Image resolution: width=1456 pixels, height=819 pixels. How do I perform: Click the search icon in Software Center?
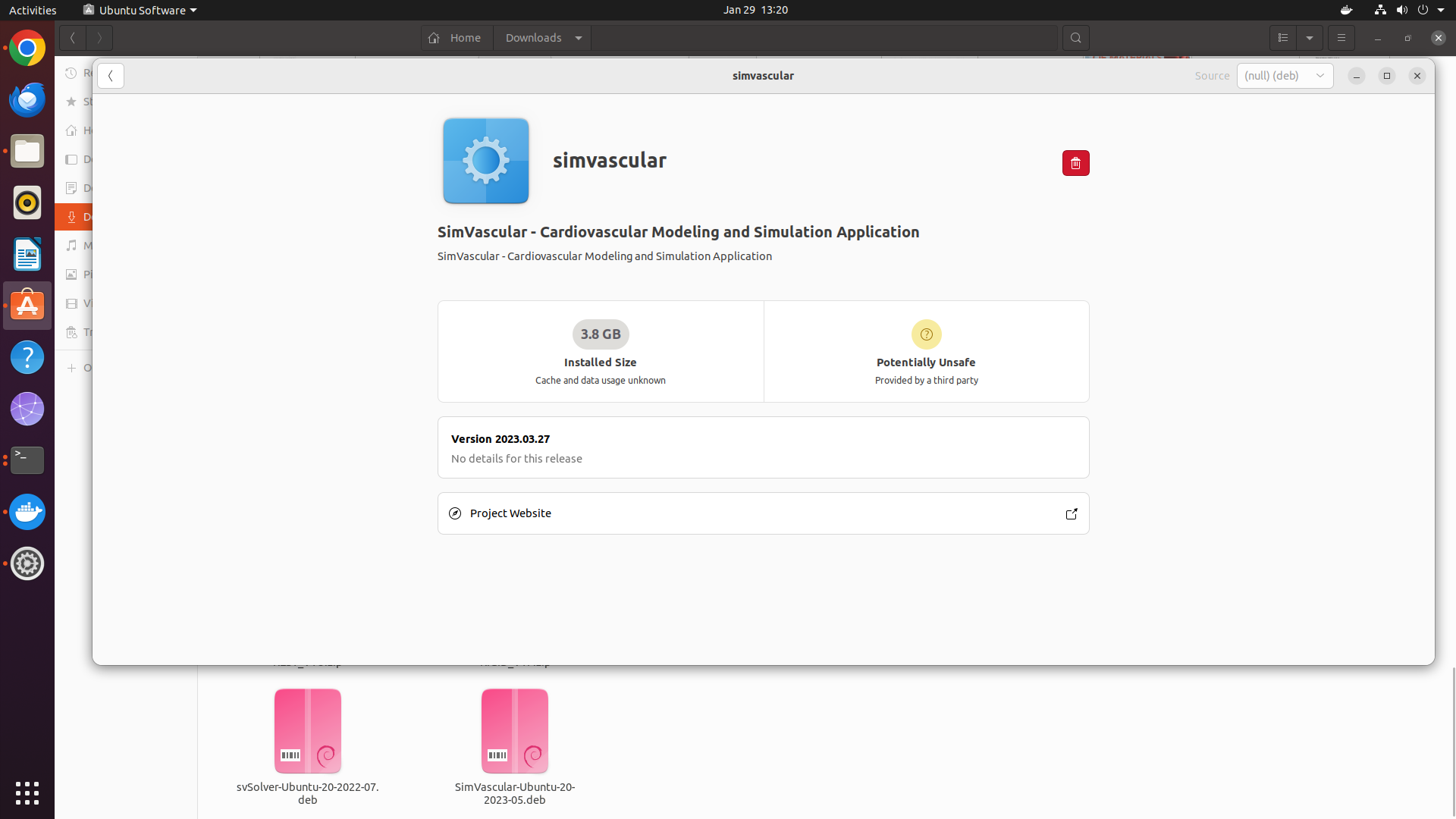[1075, 37]
